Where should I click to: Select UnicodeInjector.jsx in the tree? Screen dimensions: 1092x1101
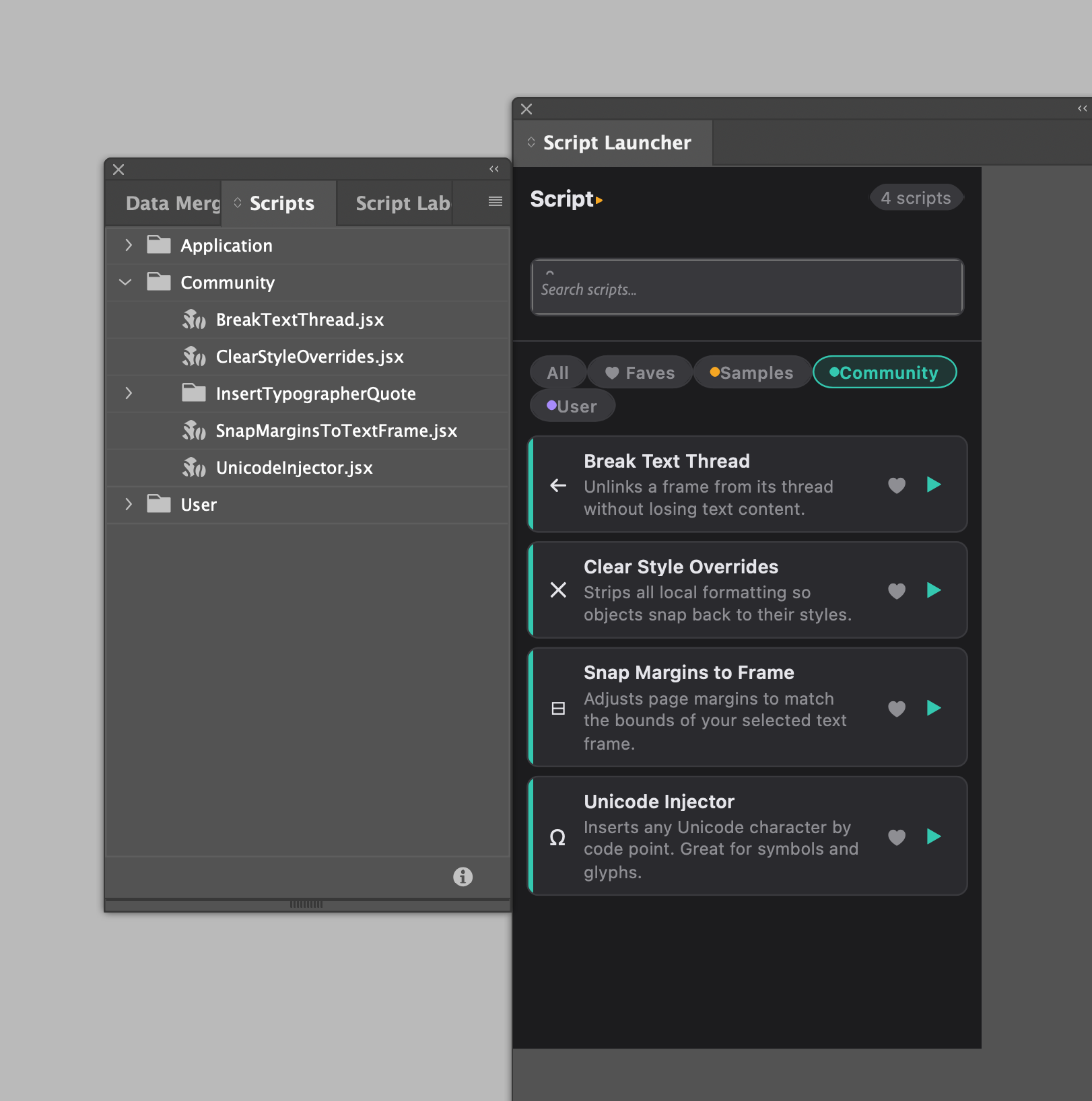point(308,468)
